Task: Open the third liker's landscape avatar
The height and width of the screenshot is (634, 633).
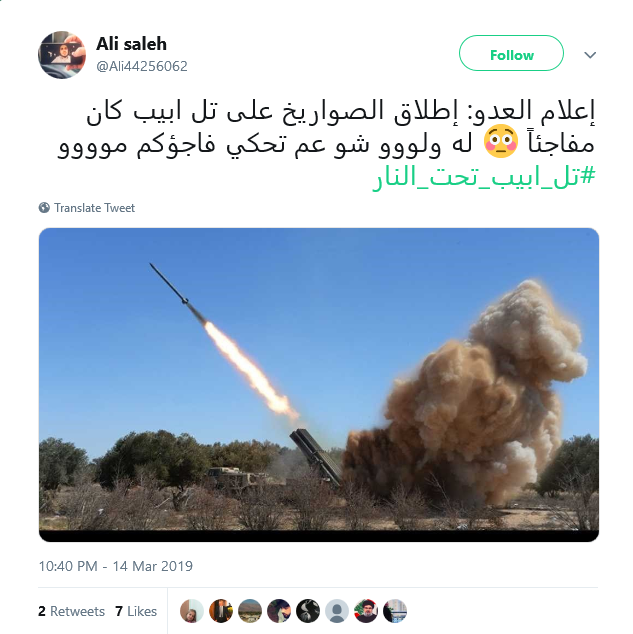Action: [250, 611]
